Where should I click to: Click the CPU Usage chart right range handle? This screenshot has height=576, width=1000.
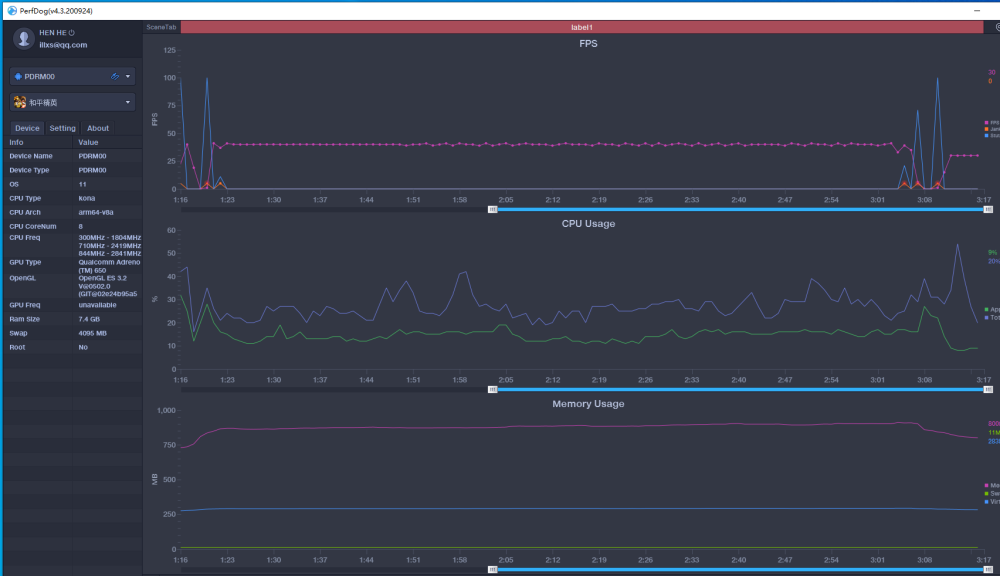(988, 389)
